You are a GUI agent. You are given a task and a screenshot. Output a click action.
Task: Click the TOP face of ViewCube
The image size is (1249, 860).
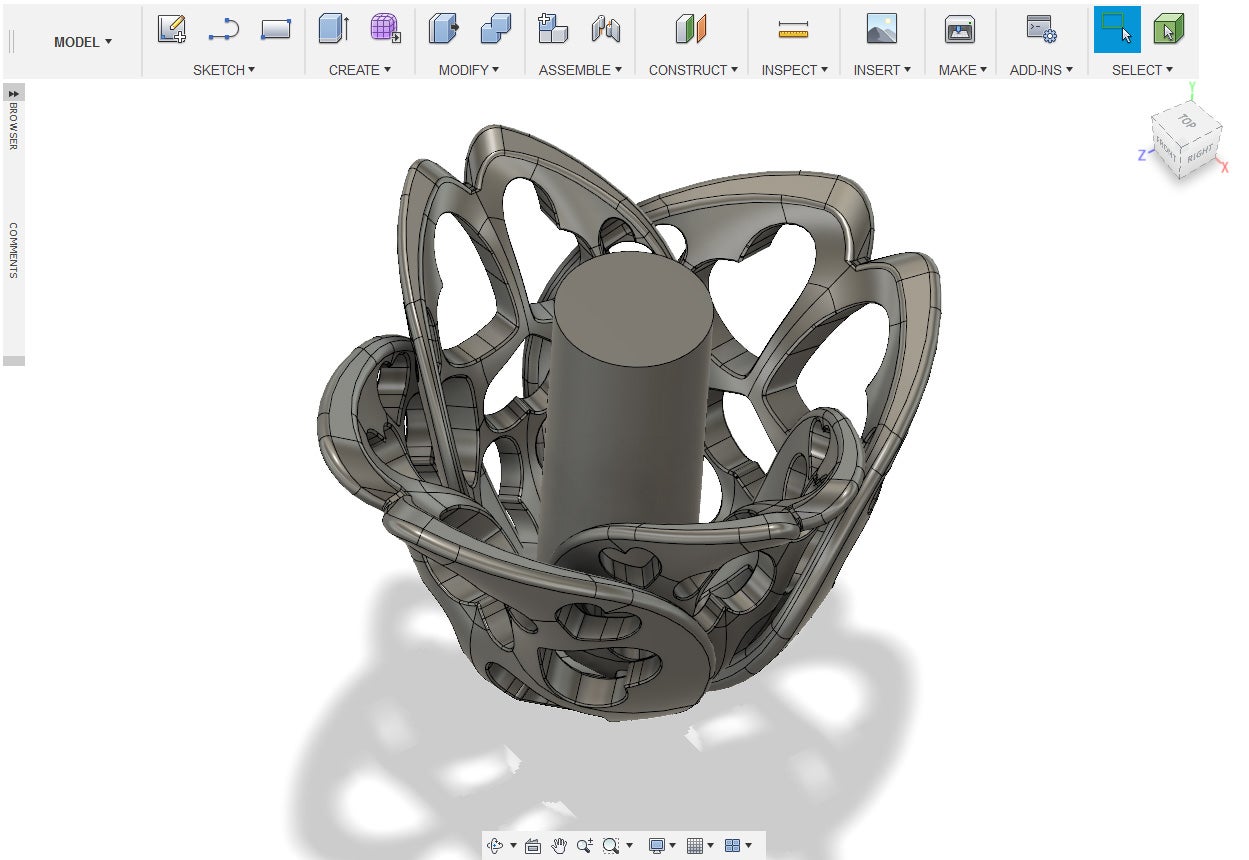pyautogui.click(x=1186, y=122)
